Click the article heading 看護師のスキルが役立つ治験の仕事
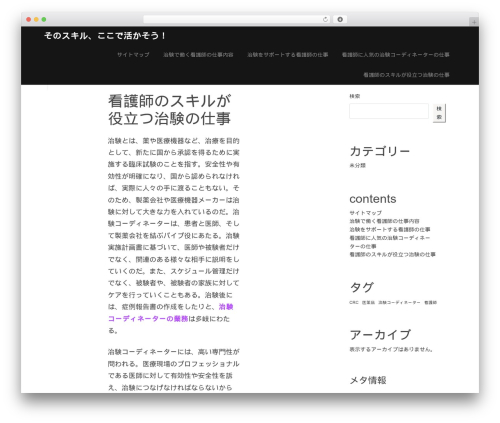This screenshot has width=500, height=423. click(169, 110)
